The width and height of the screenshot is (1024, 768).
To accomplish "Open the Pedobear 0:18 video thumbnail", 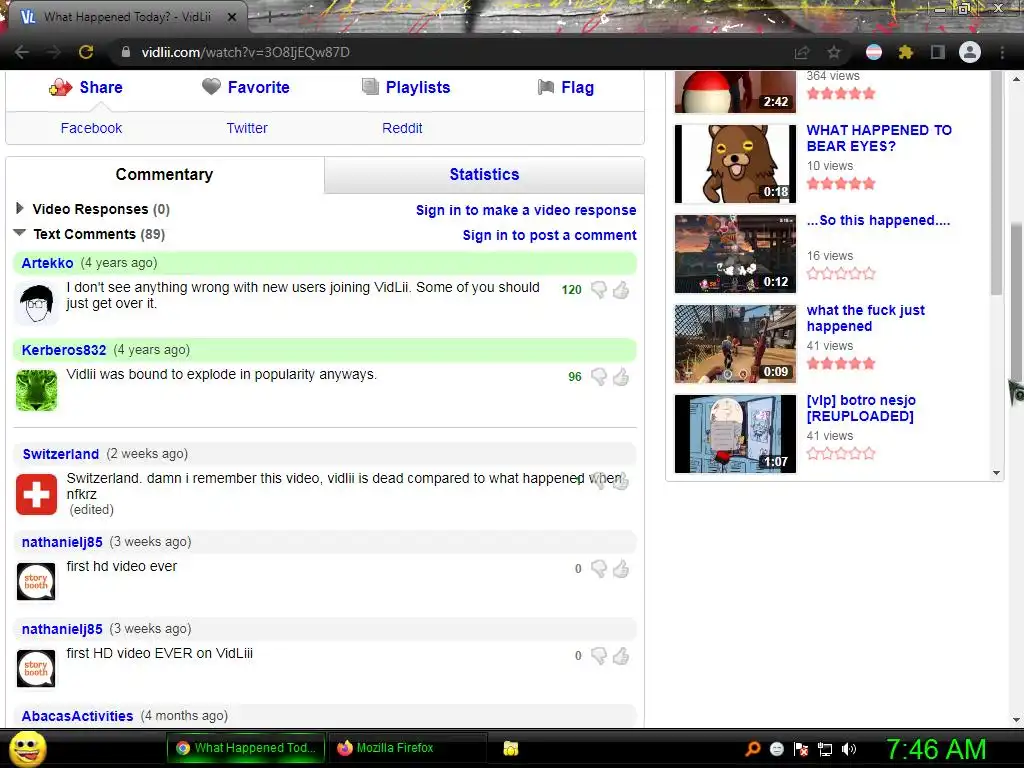I will [735, 164].
